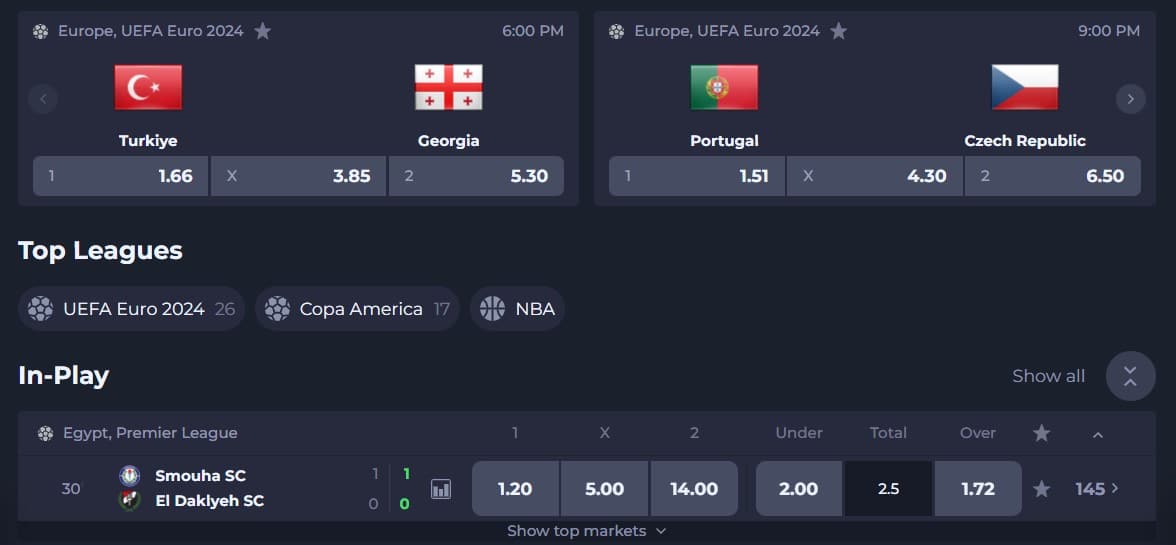Click the El Daklyeh SC team logo

(x=130, y=500)
